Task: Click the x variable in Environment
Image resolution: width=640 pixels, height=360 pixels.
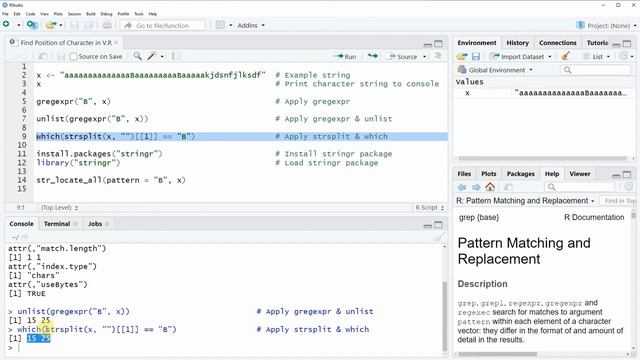Action: [x=544, y=93]
